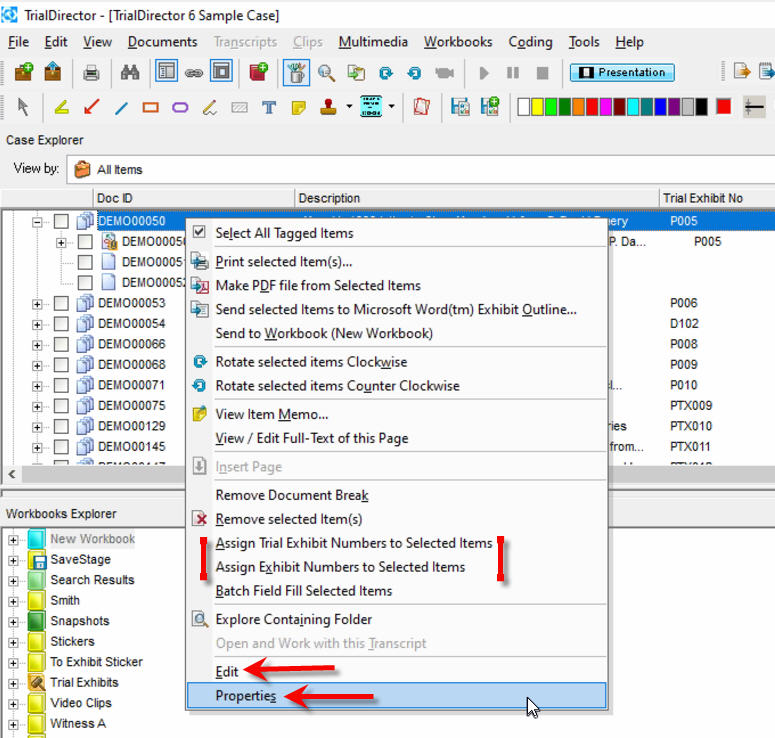Choose Properties in context menu
The height and width of the screenshot is (738, 775).
point(396,696)
